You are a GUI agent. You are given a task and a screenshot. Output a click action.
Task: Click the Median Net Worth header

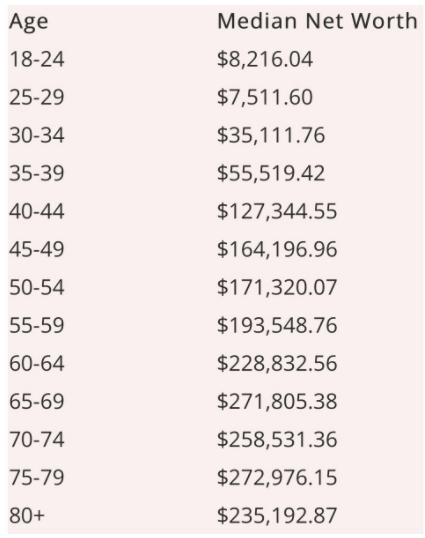(x=317, y=21)
